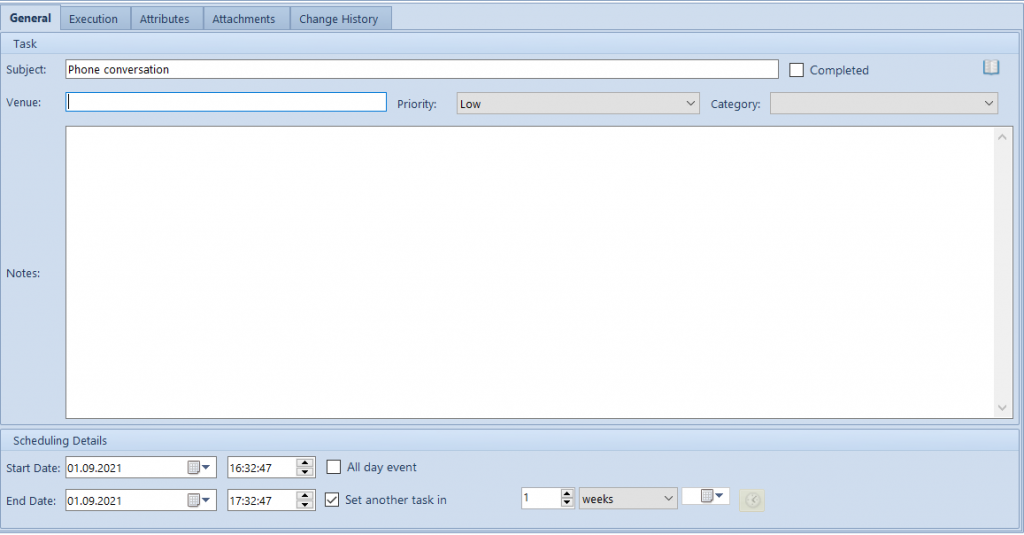Decrease end time with down spinner
The width and height of the screenshot is (1024, 535).
[305, 505]
